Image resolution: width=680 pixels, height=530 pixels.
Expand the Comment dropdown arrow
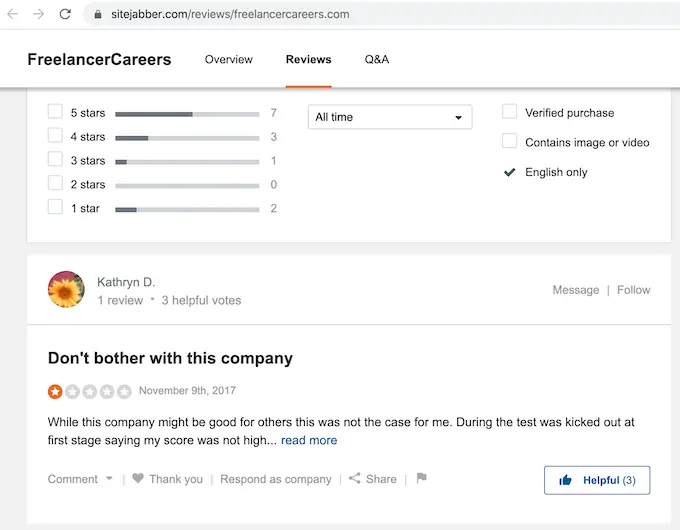[x=109, y=479]
